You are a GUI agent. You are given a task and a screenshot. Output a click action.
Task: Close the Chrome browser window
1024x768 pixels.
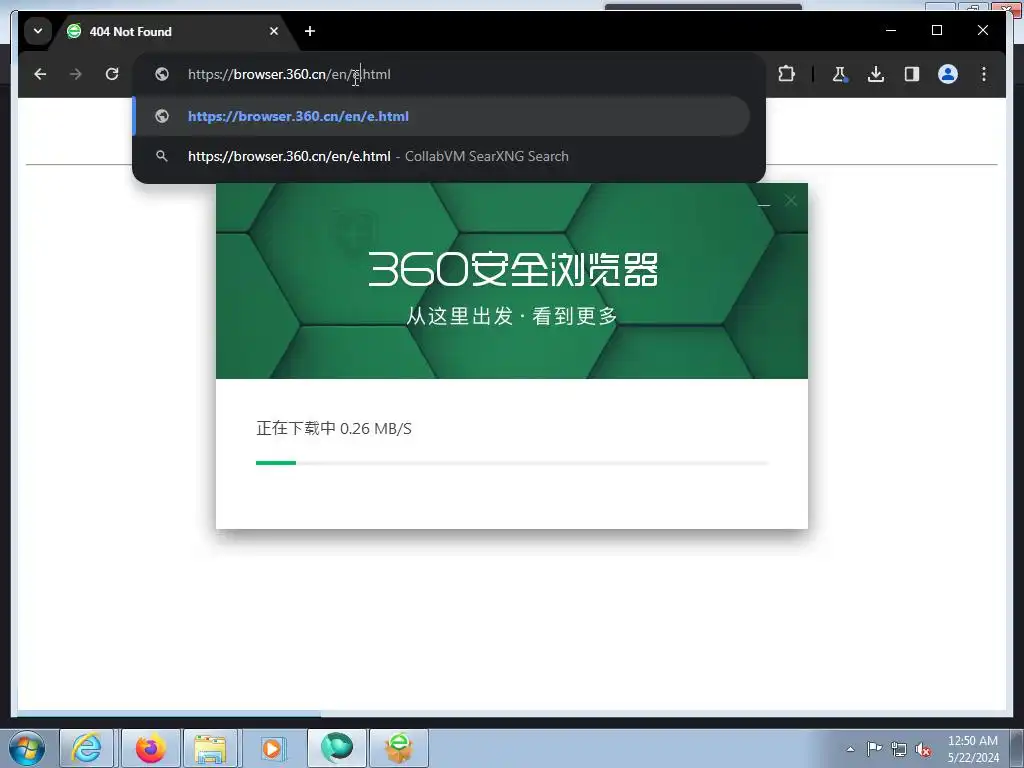(x=982, y=31)
